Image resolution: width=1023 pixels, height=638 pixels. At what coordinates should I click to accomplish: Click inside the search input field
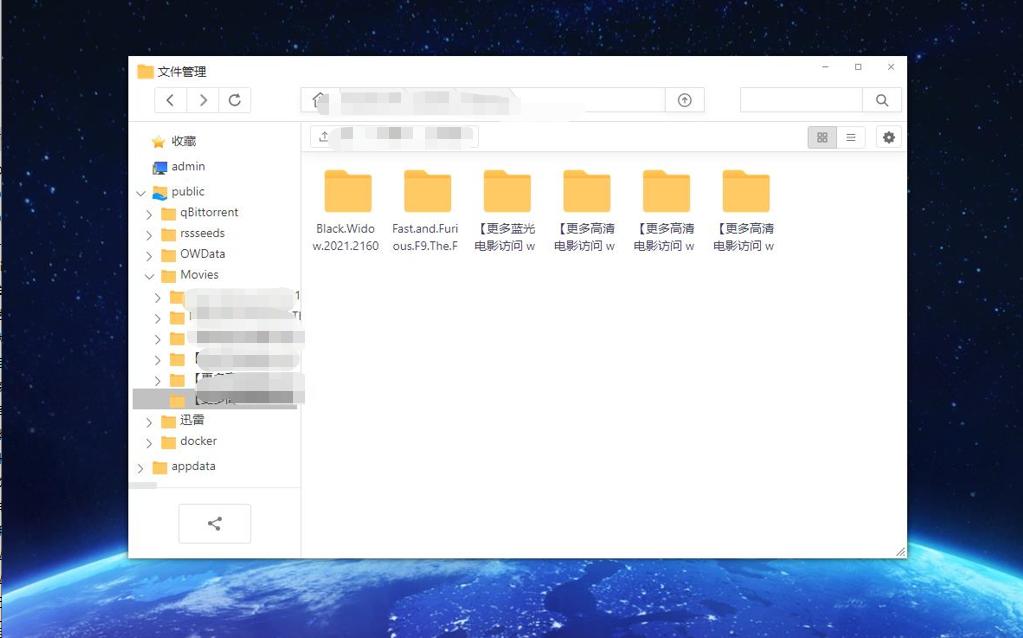(x=800, y=100)
